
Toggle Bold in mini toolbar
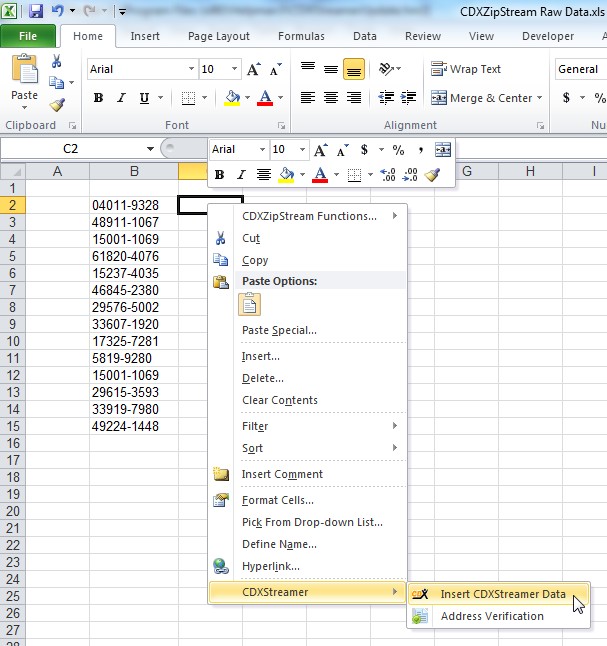(x=219, y=175)
